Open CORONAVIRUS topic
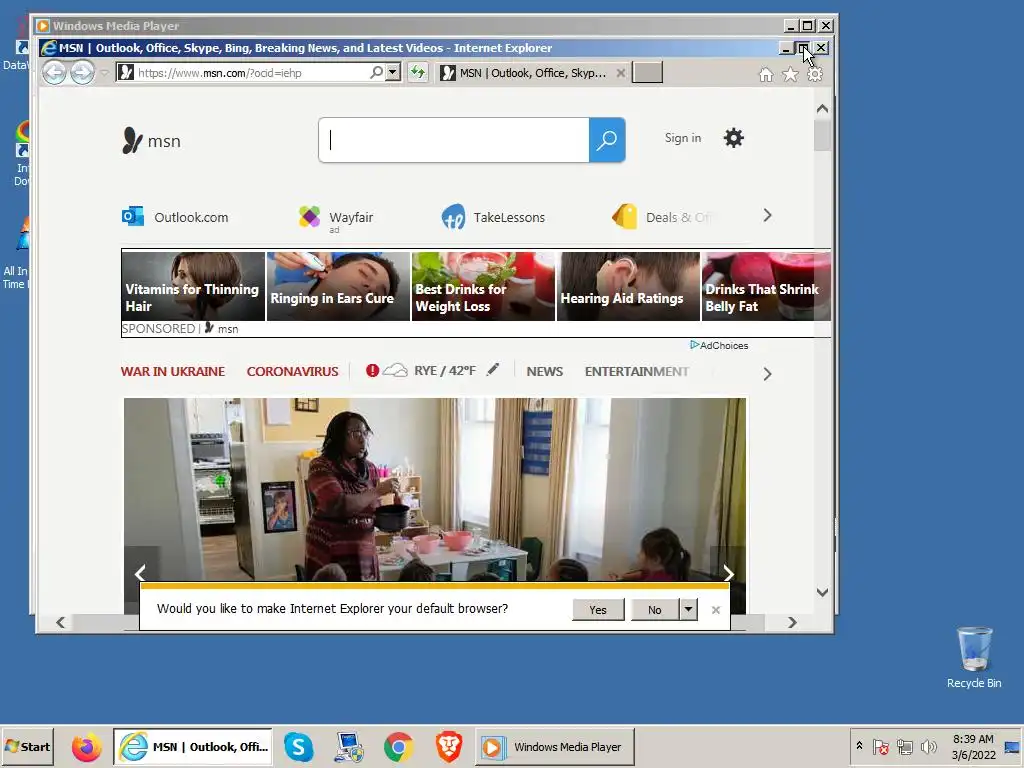Viewport: 1024px width, 768px height. coord(293,371)
